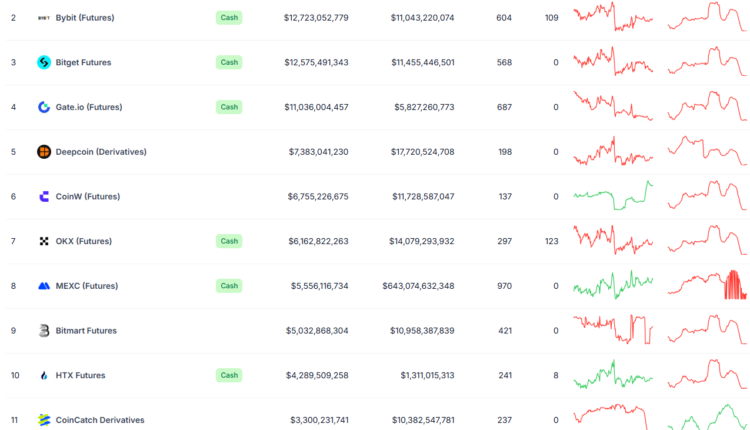Screen dimensions: 750x430
Task: Click the OKX checkered logo icon
Action: pyautogui.click(x=44, y=241)
